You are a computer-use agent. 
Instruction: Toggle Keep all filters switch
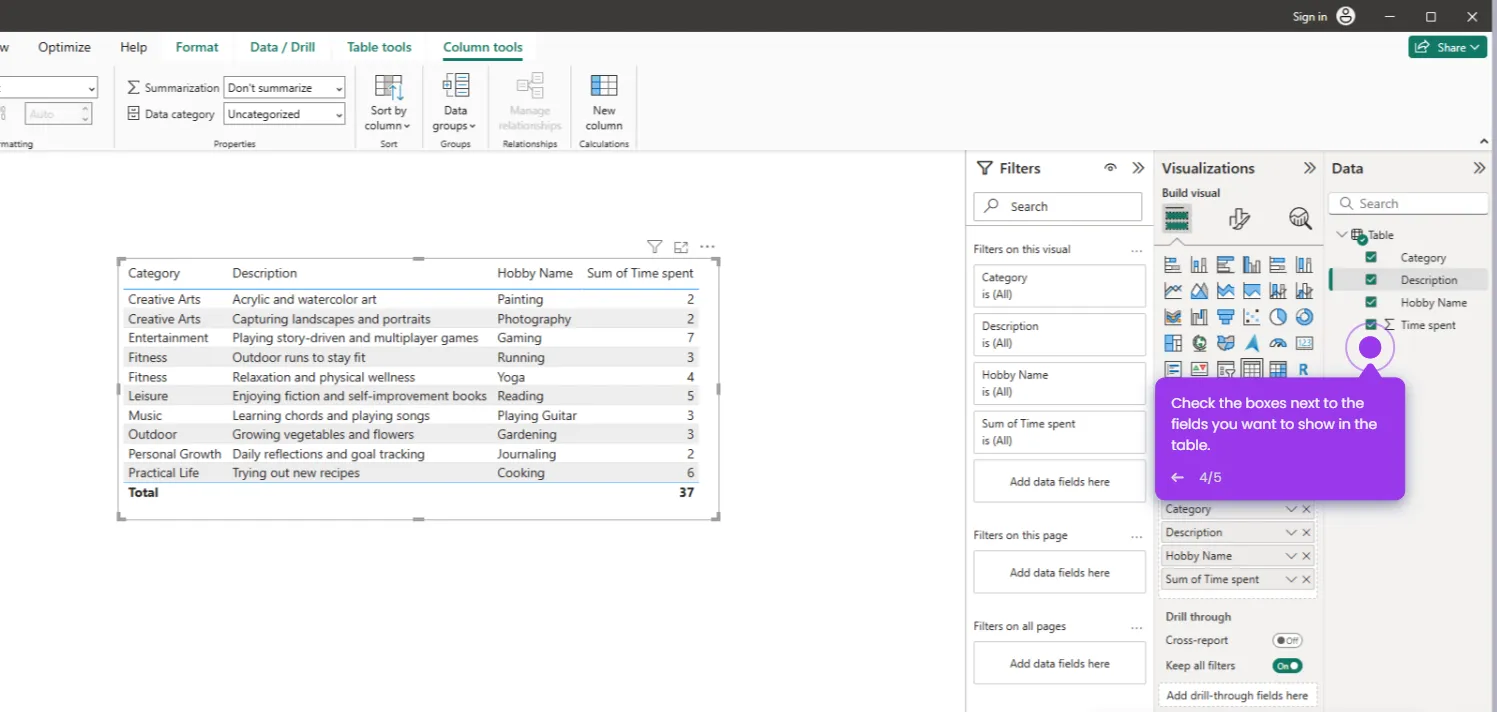tap(1287, 665)
